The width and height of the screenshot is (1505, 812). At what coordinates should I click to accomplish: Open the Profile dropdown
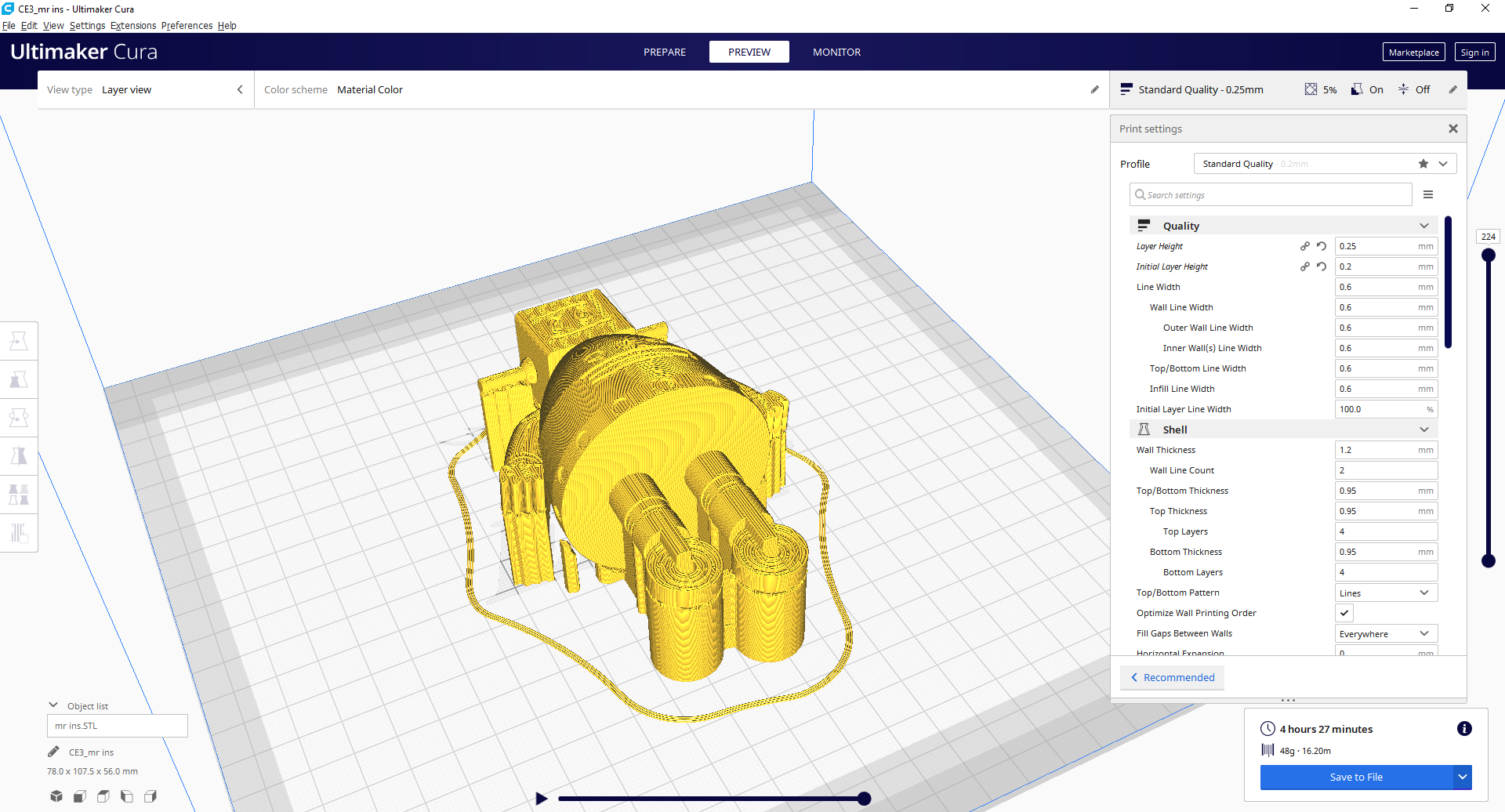[x=1325, y=164]
